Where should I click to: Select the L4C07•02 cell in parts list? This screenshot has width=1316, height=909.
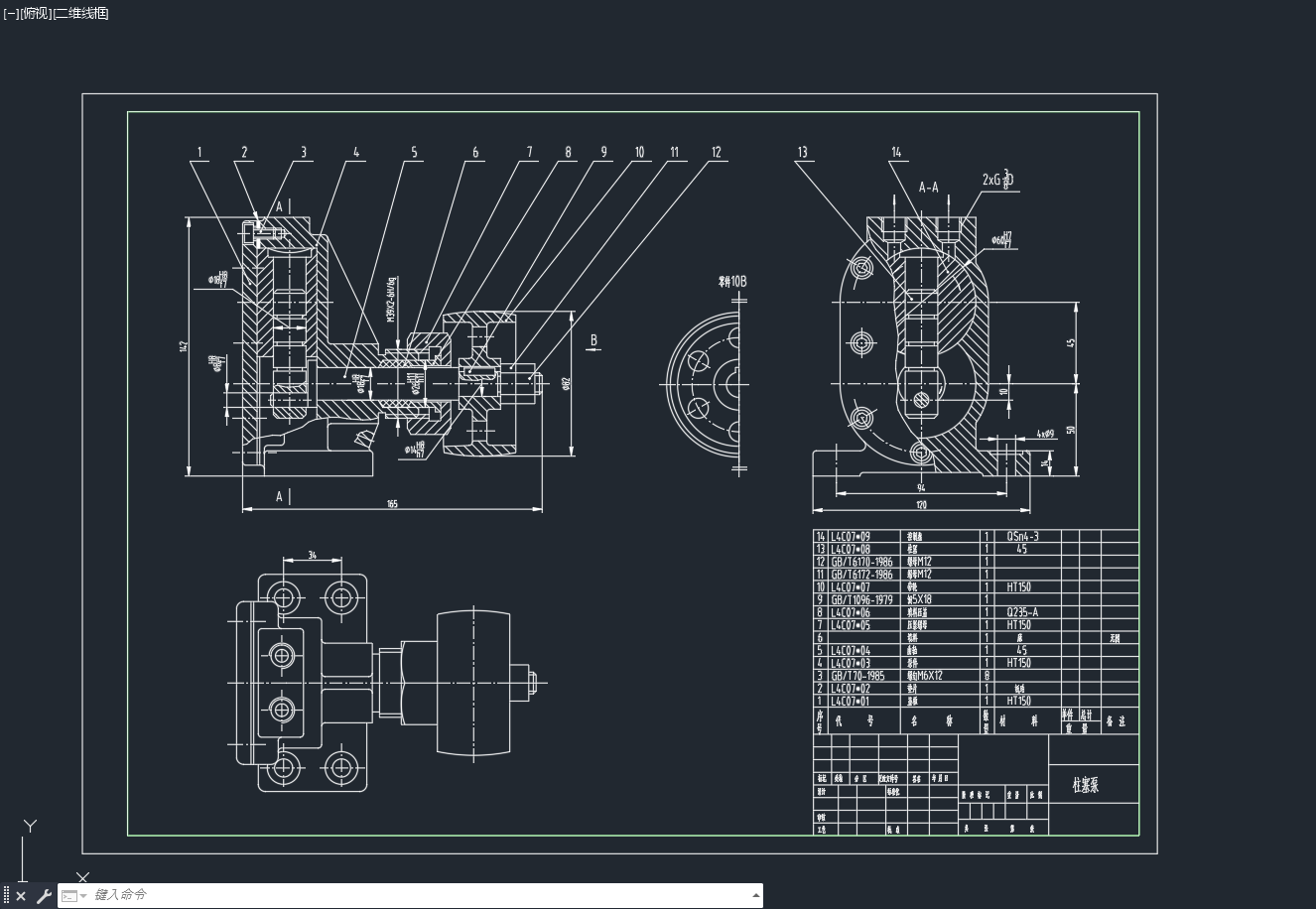pos(850,688)
